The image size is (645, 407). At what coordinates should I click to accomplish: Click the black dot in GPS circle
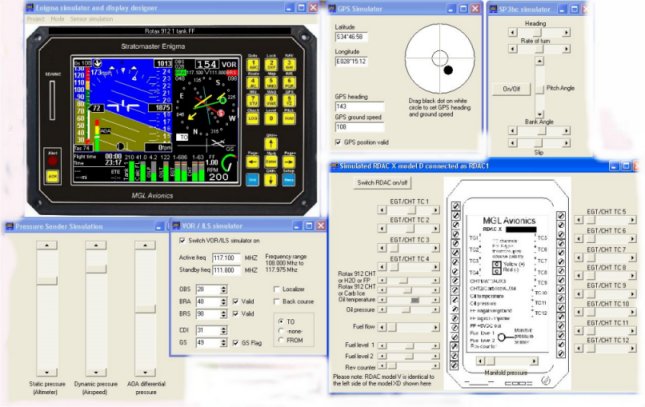pos(448,70)
